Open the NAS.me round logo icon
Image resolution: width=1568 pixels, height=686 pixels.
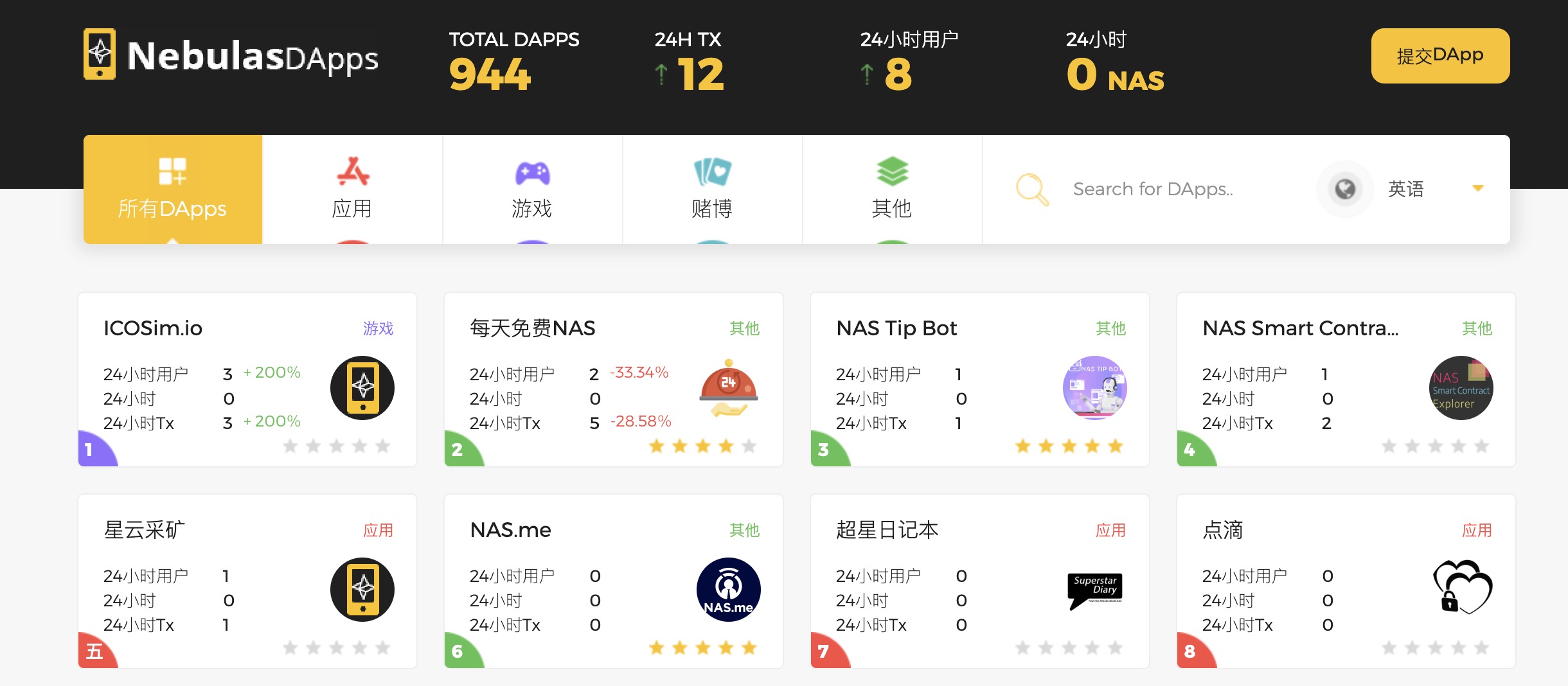point(729,590)
